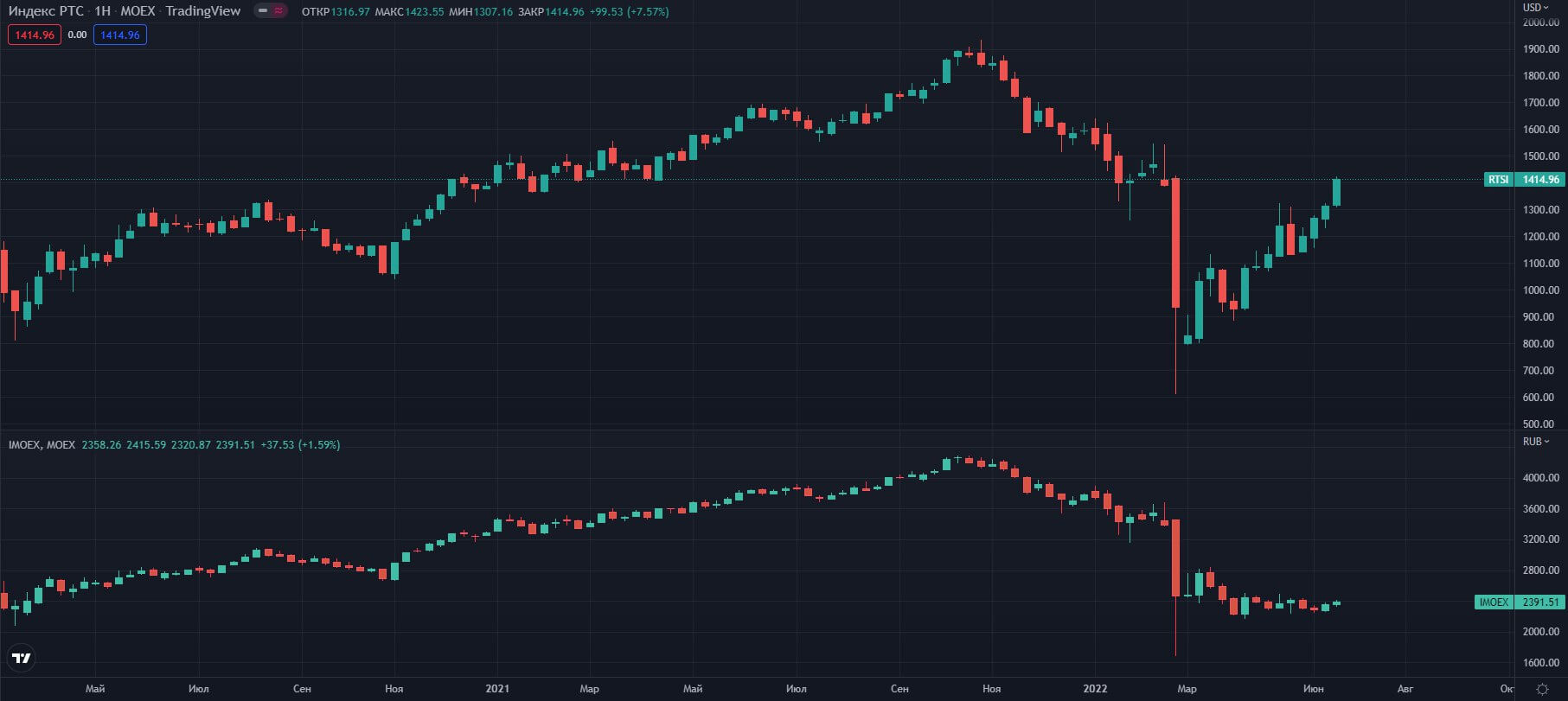Viewport: 1568px width, 701px height.
Task: Click the 1600.00 mark on the IMOEX scale
Action: (x=1541, y=663)
